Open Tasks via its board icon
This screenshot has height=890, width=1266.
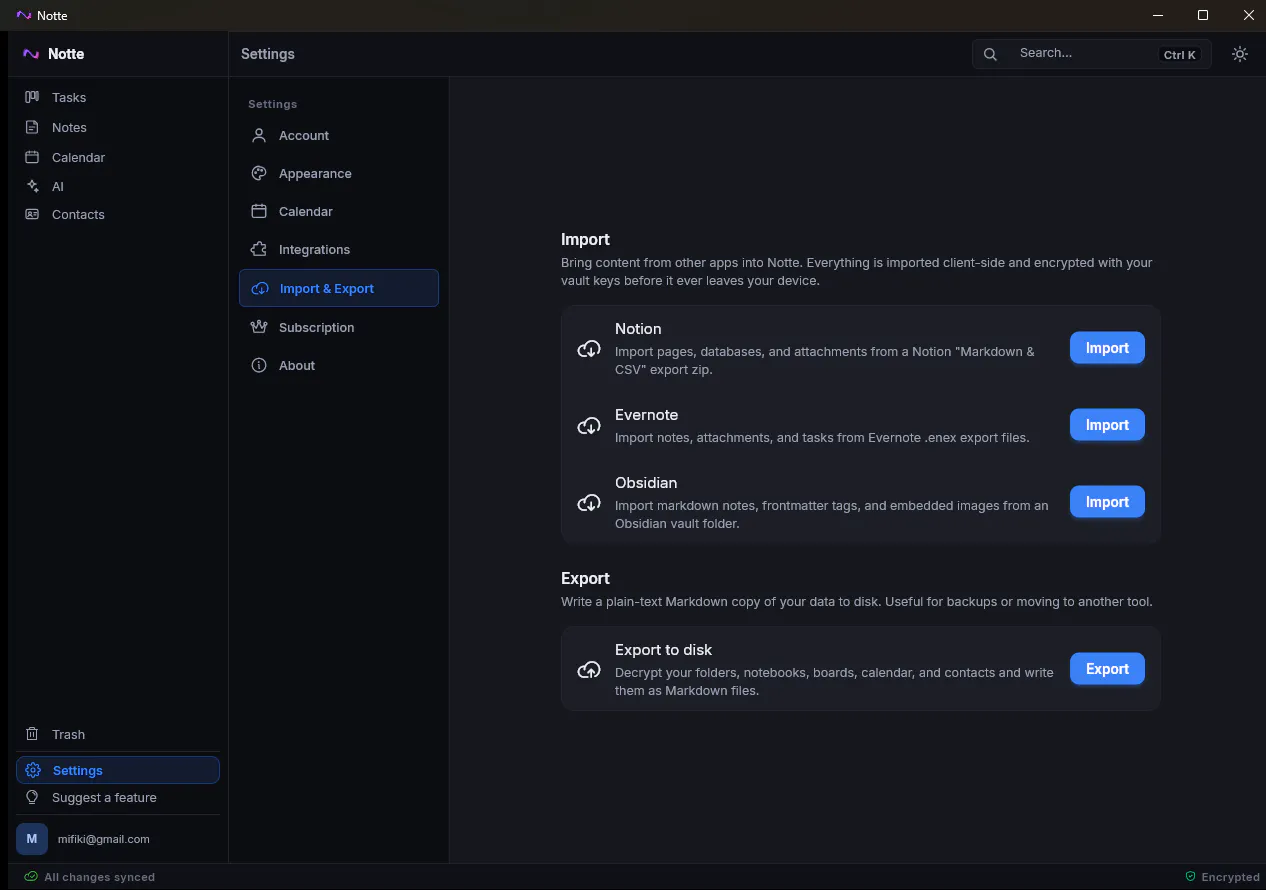[x=32, y=97]
